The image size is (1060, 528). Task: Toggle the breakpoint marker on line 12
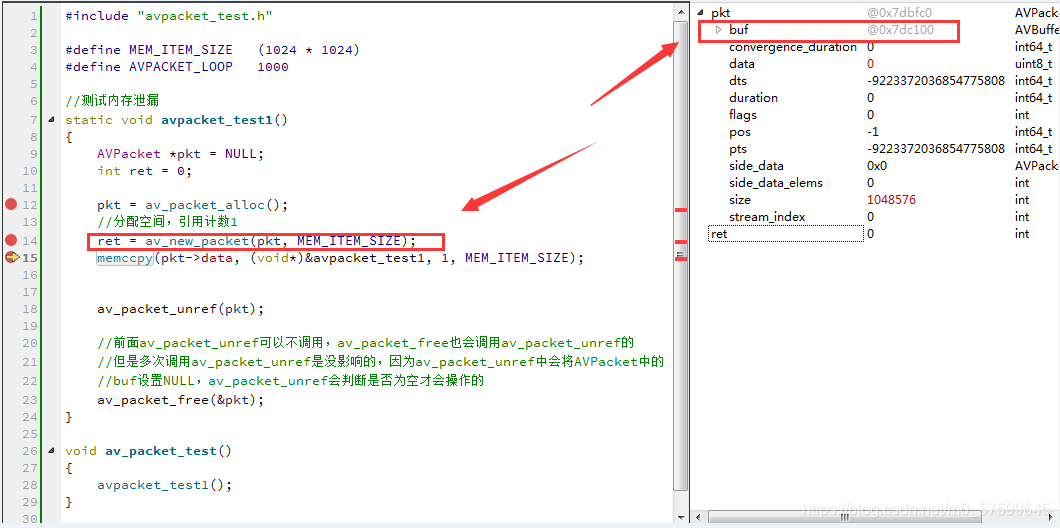tap(10, 204)
